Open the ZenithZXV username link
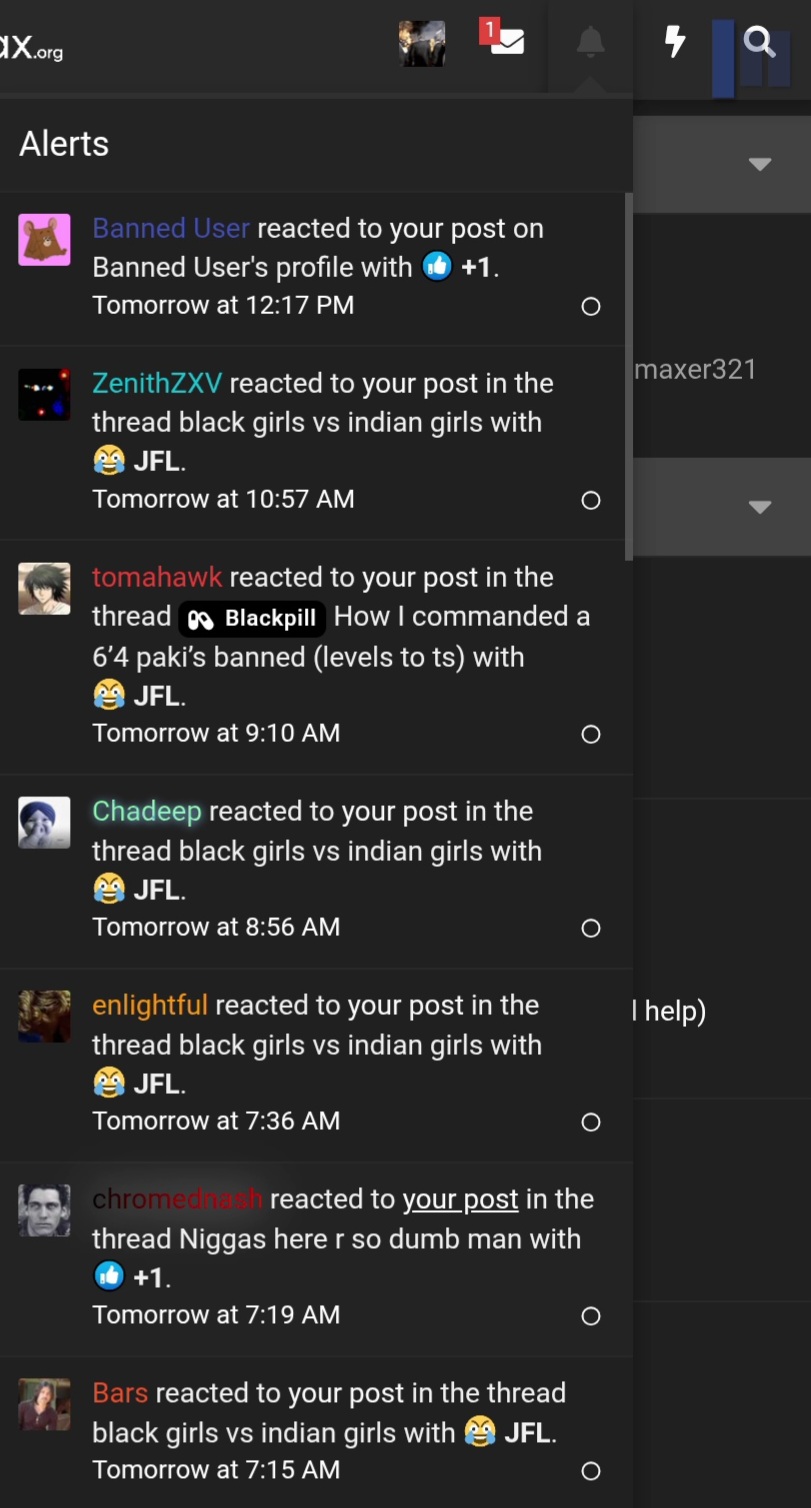The image size is (811, 1508). [x=157, y=383]
